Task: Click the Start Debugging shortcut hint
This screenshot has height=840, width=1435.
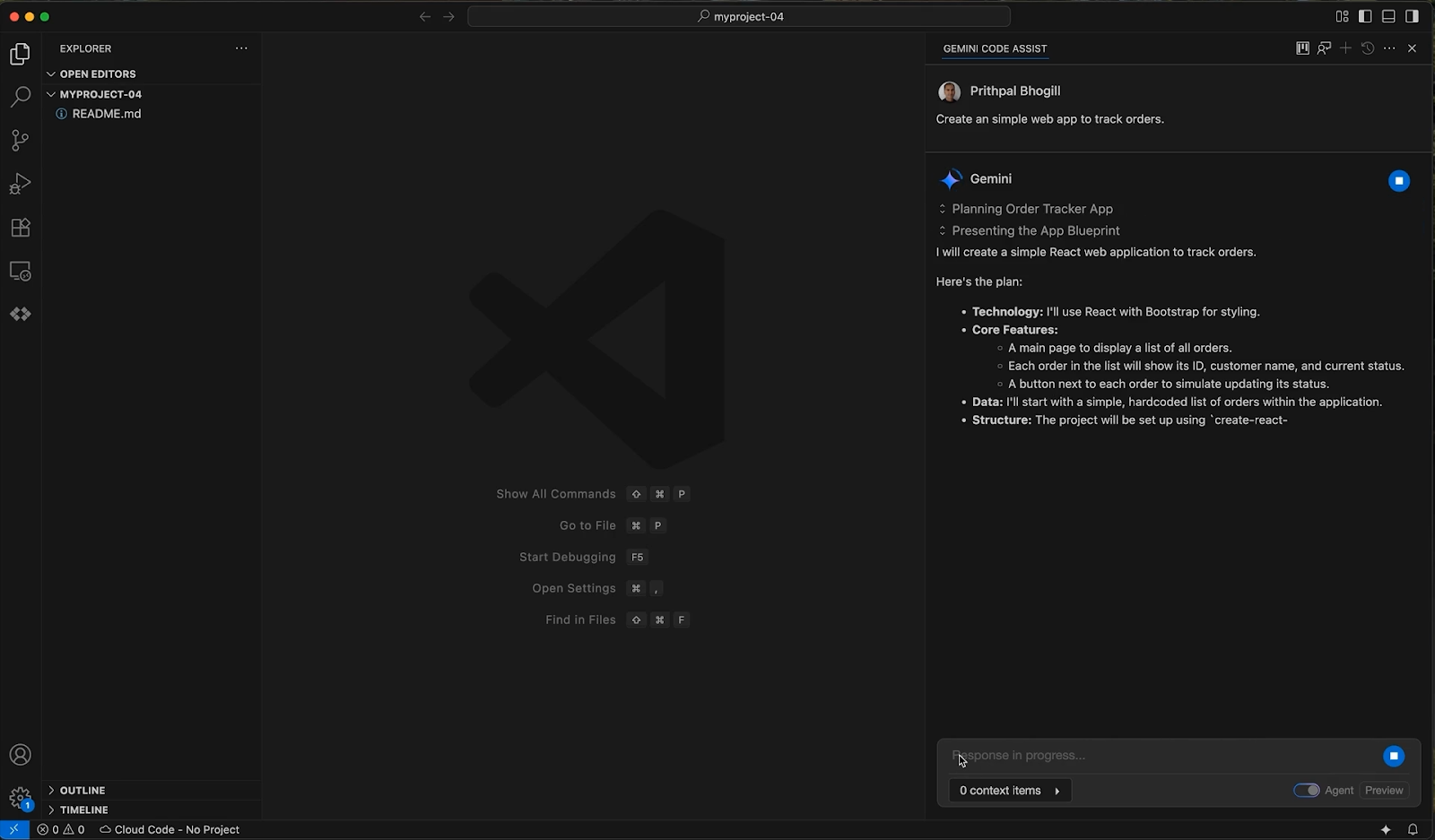Action: [583, 557]
